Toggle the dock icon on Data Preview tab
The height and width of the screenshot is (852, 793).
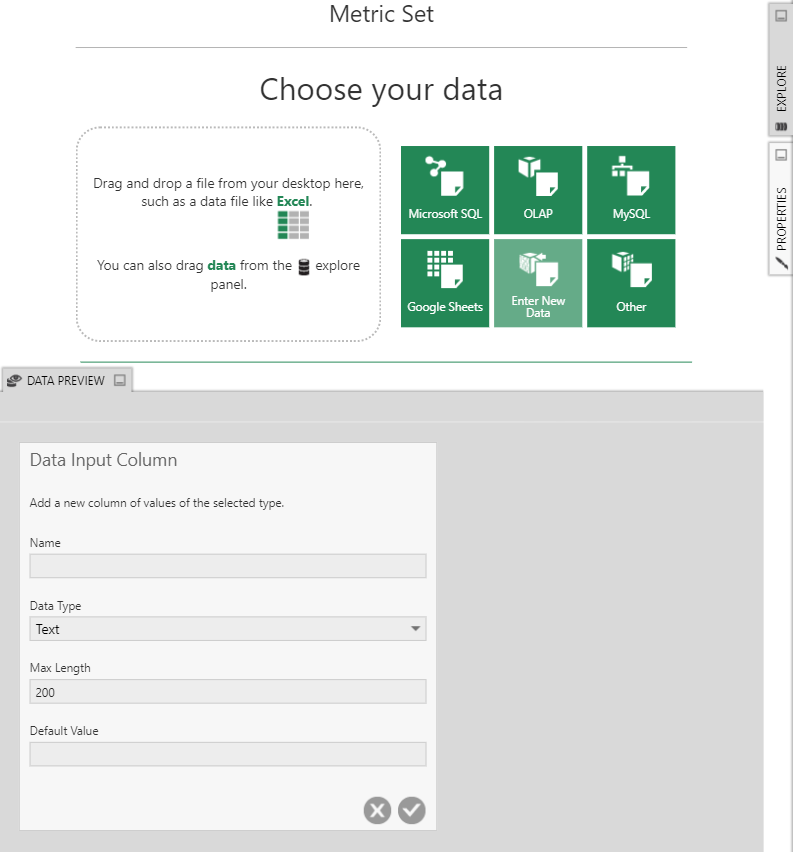[x=120, y=380]
